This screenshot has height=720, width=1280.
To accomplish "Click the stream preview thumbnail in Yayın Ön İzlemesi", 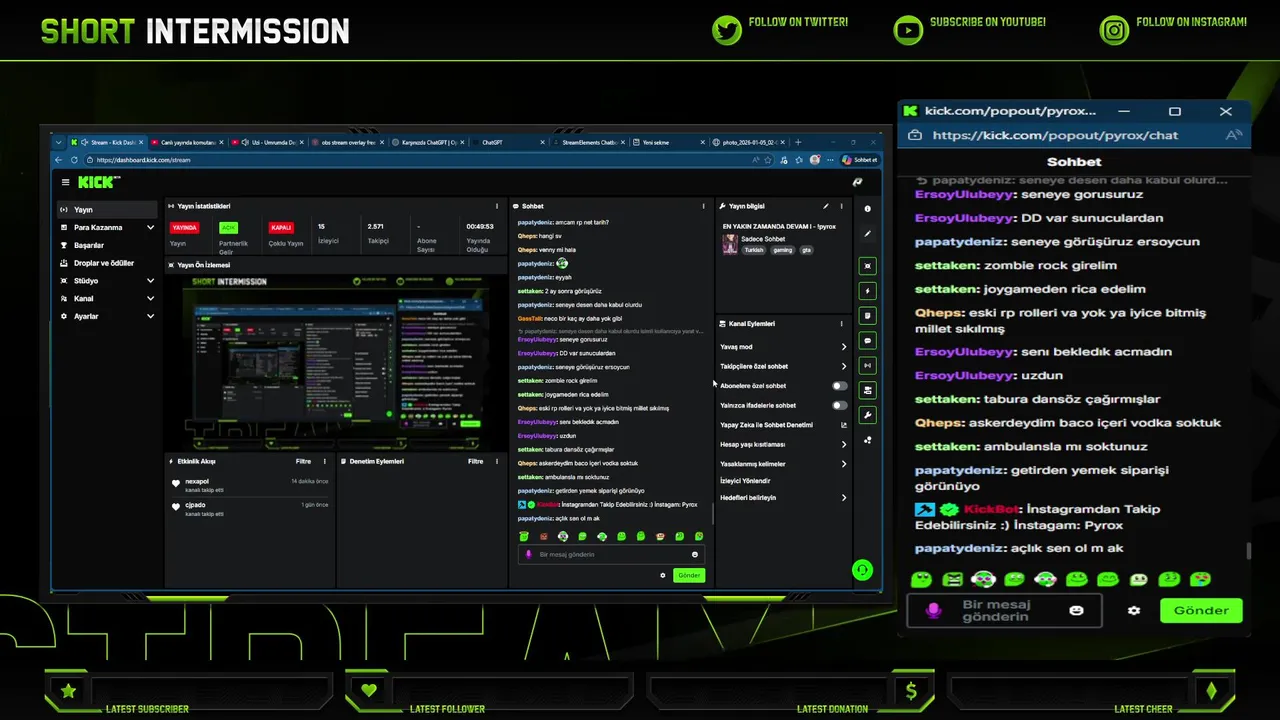I will (336, 361).
